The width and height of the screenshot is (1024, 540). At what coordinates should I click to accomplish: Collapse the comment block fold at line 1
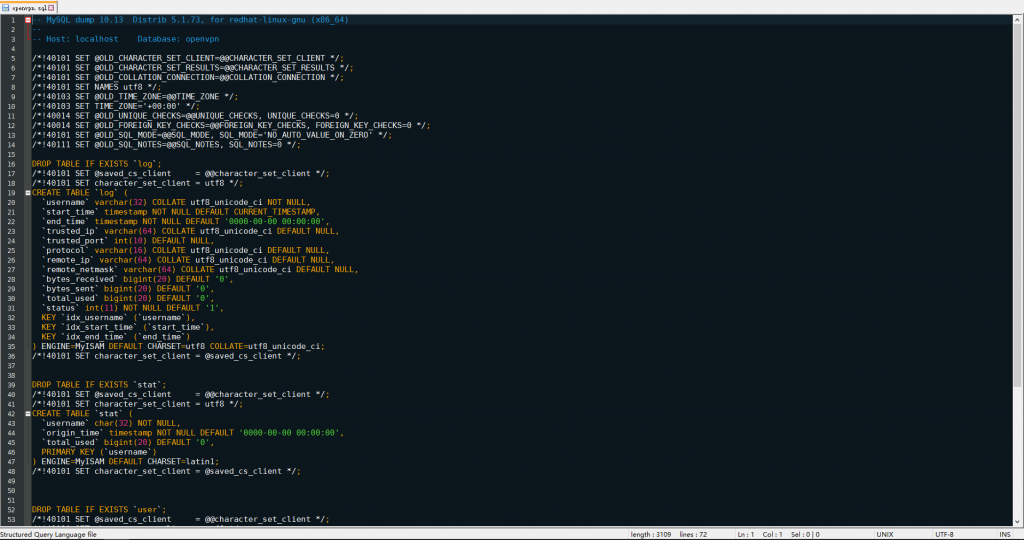28,20
